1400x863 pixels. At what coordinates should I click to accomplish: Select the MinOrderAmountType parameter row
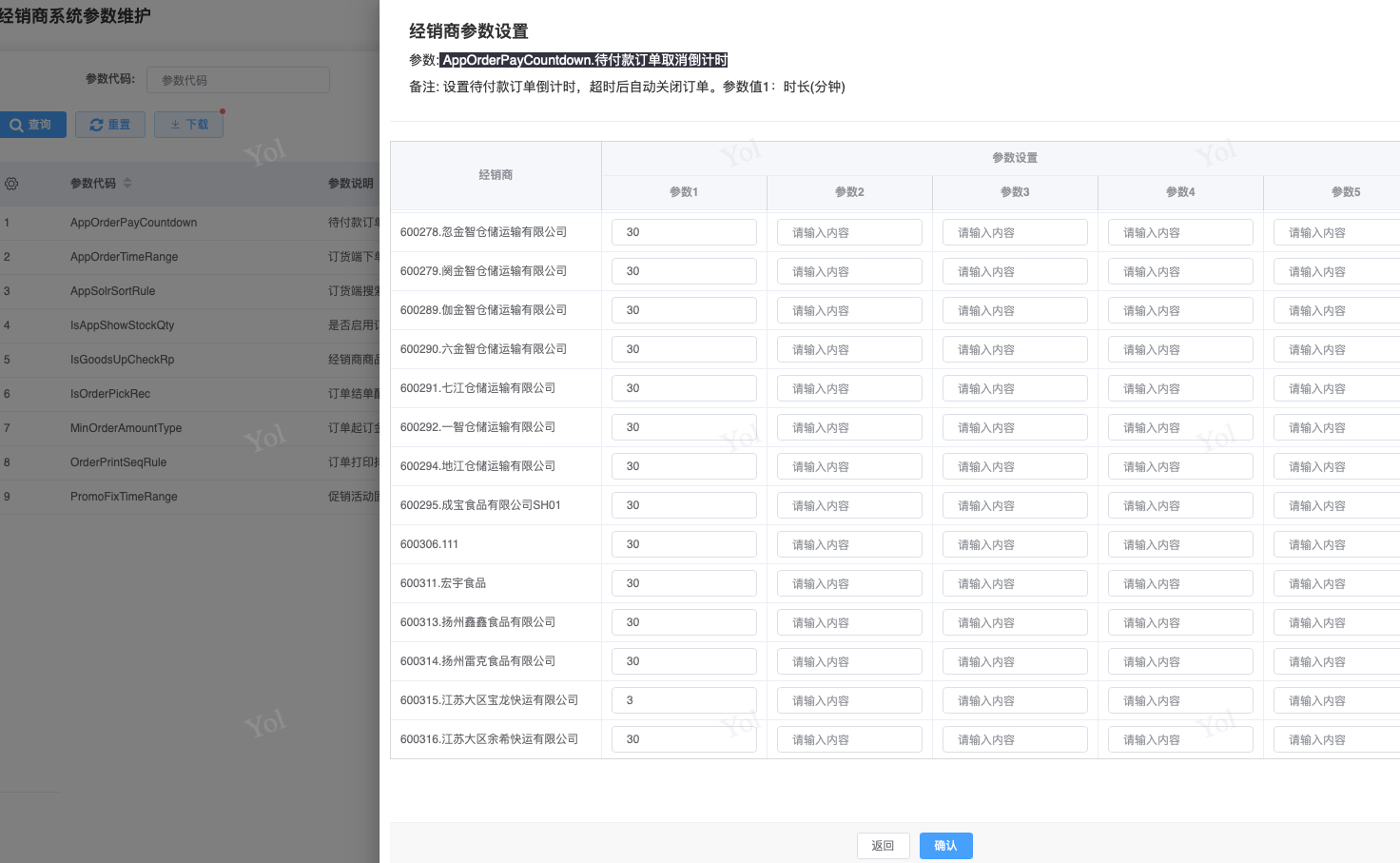126,428
